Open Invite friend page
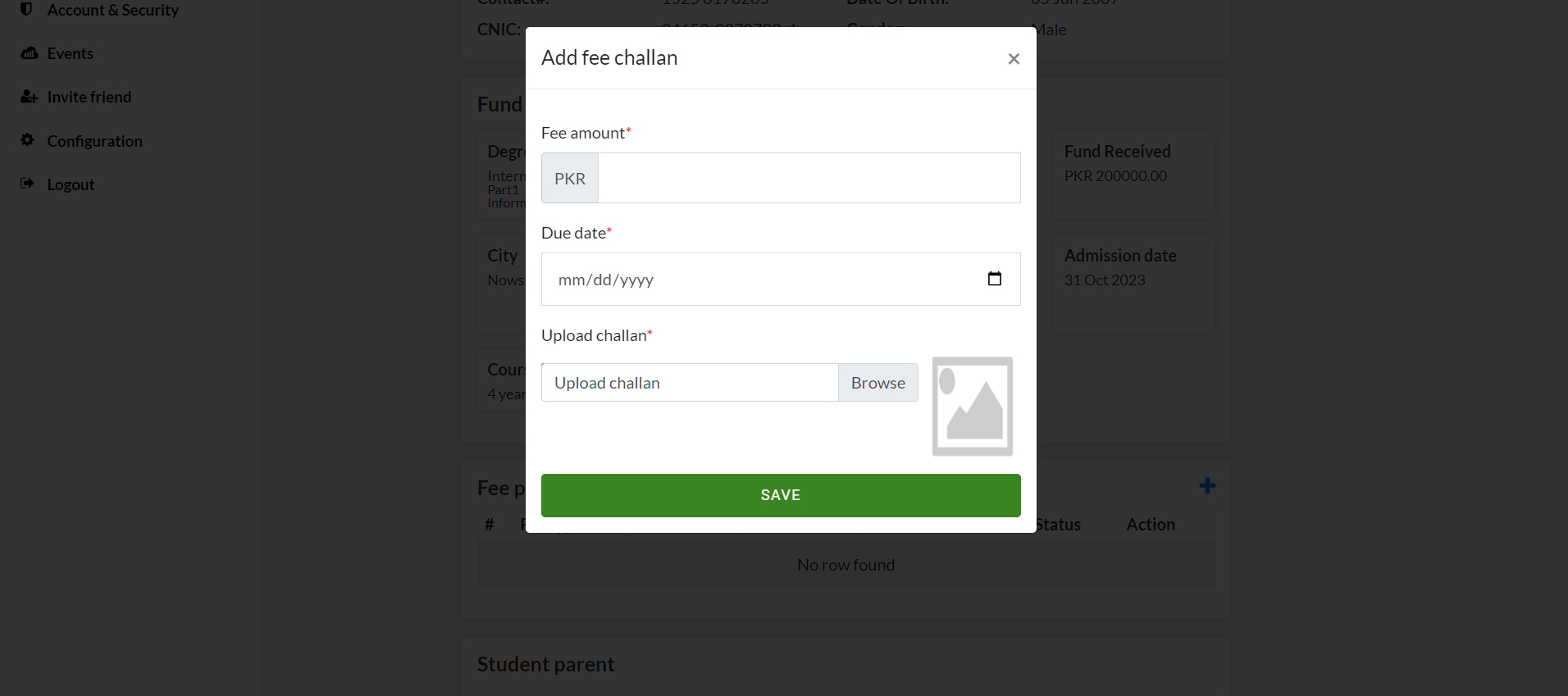The height and width of the screenshot is (696, 1568). (89, 98)
